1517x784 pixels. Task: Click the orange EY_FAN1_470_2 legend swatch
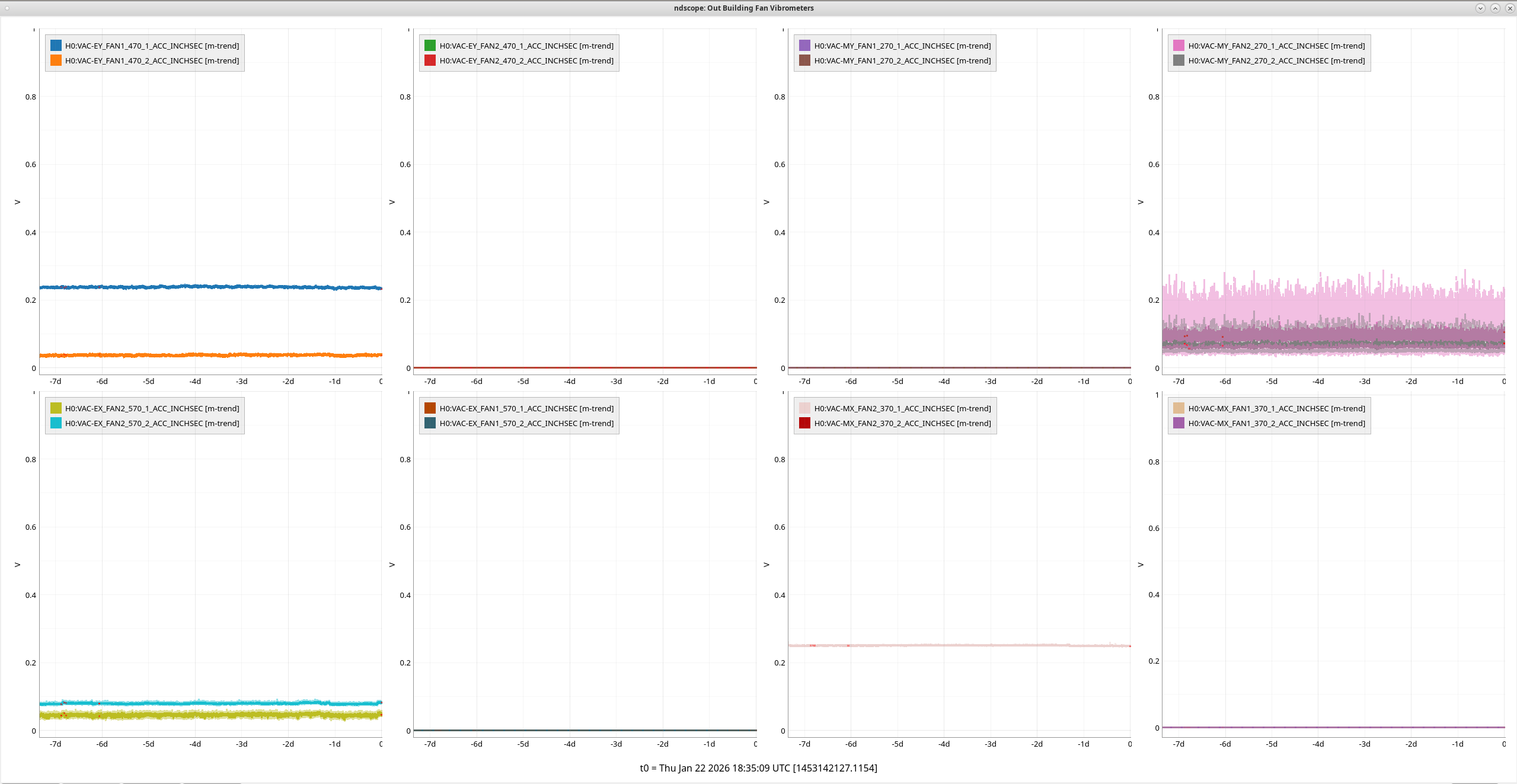point(56,60)
